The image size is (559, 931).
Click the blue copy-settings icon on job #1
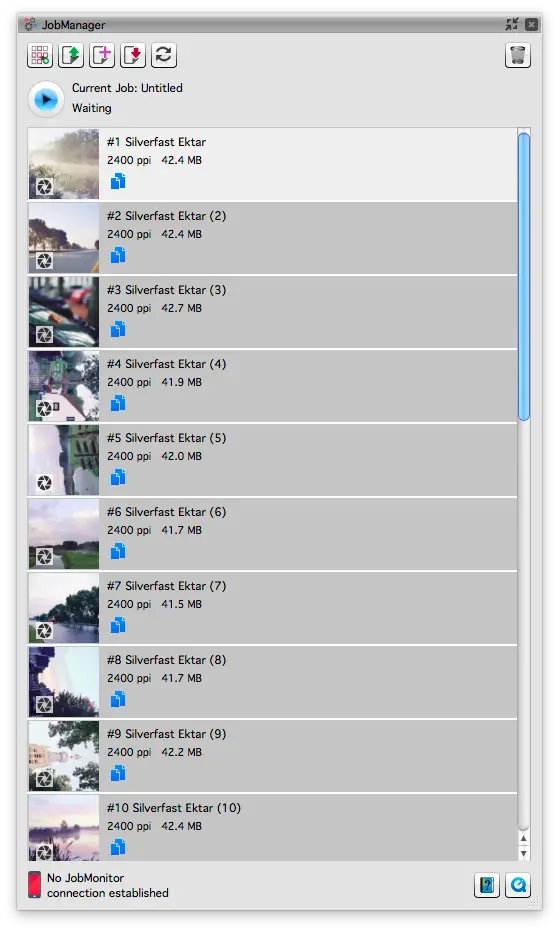click(118, 181)
